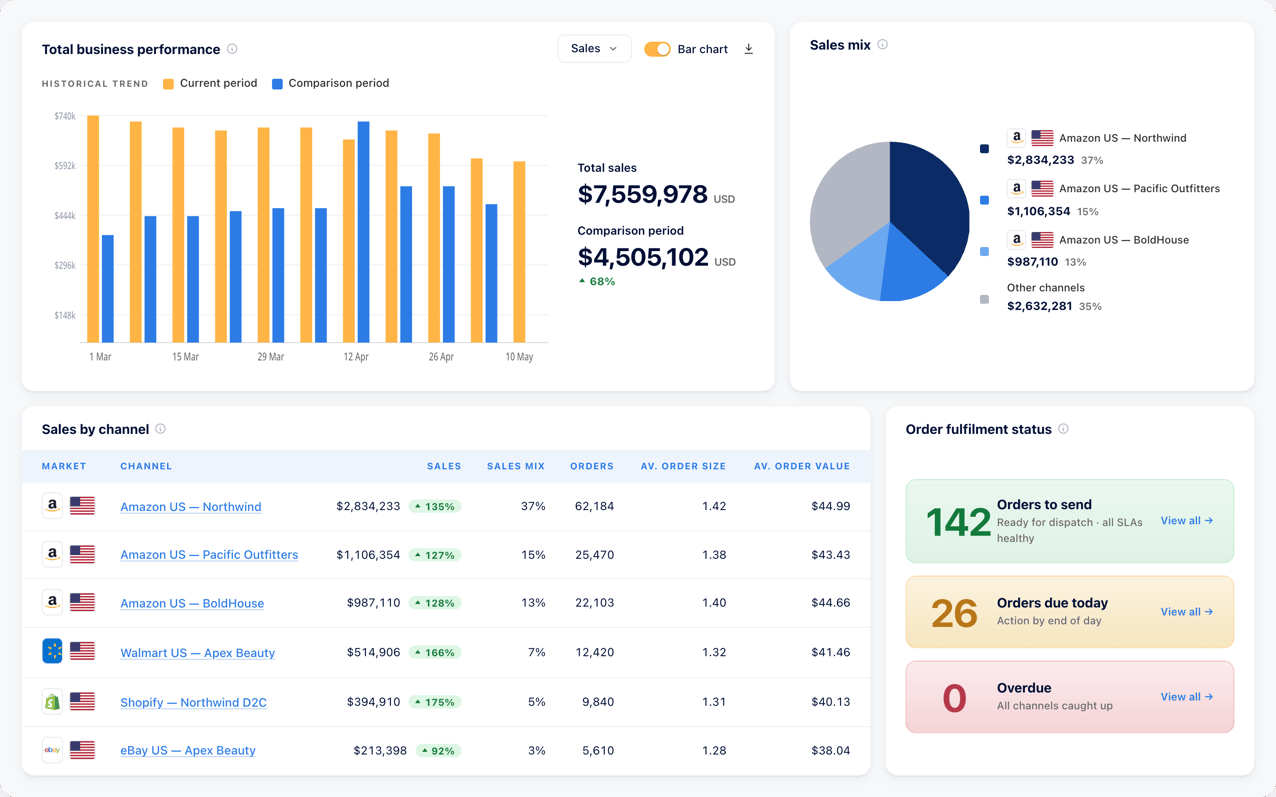Click Amazon logo in Sales mix Pacific Outfitters legend
The width and height of the screenshot is (1276, 797).
pos(1016,188)
